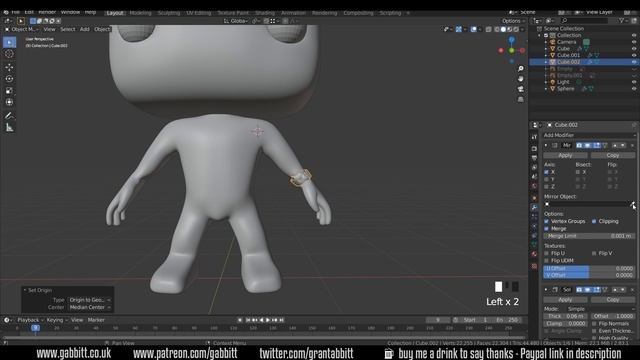Hide Sphere in outliner via eye icon
Viewport: 640px width, 360px height.
(x=634, y=89)
